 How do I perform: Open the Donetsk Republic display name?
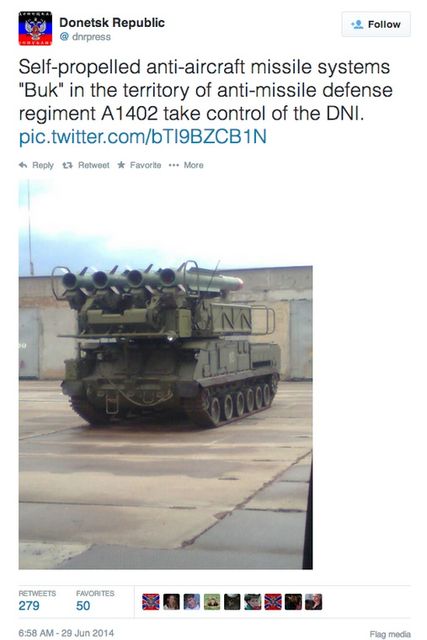[x=112, y=22]
